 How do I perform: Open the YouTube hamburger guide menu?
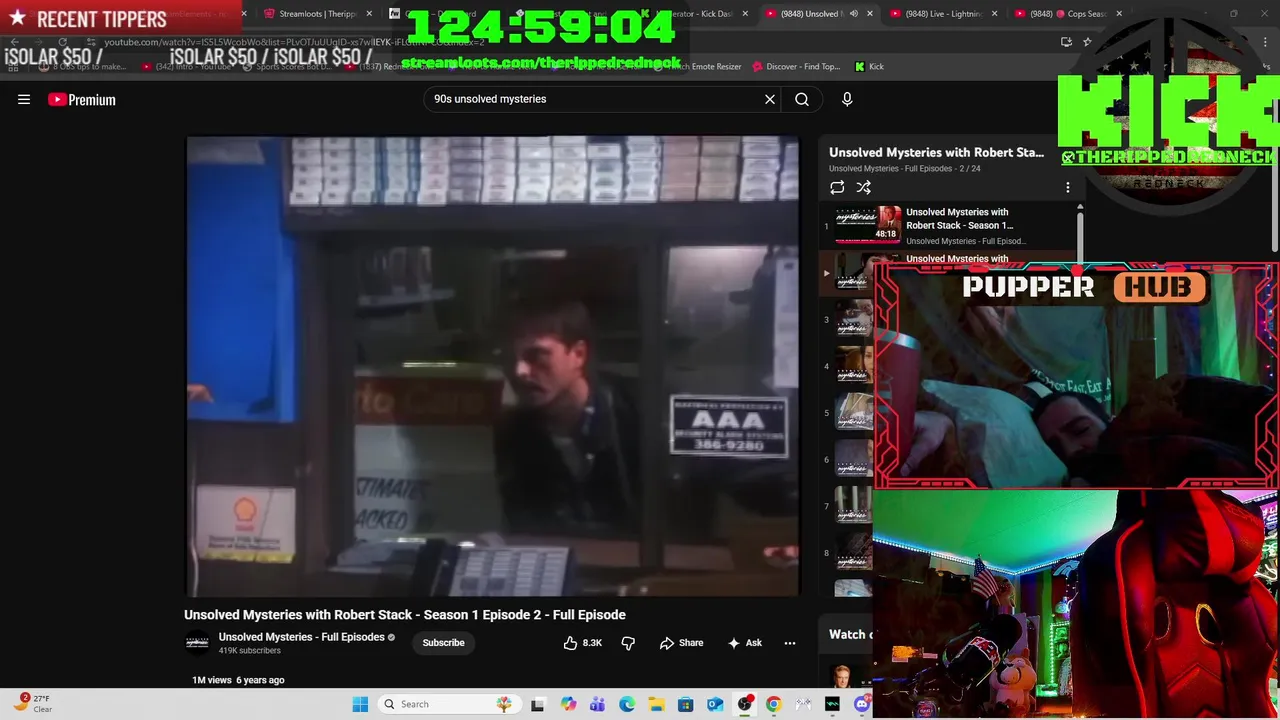pos(24,99)
